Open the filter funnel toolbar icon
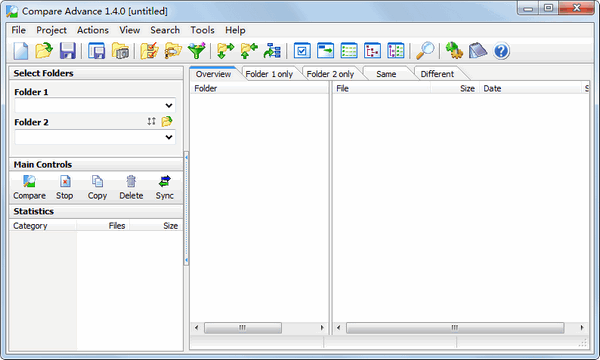The height and width of the screenshot is (360, 600). tap(197, 51)
